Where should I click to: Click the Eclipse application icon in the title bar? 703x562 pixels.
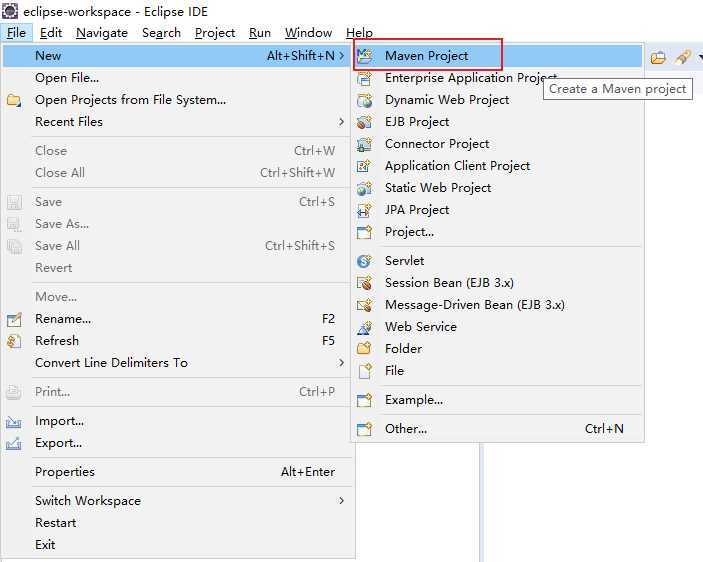pyautogui.click(x=10, y=11)
